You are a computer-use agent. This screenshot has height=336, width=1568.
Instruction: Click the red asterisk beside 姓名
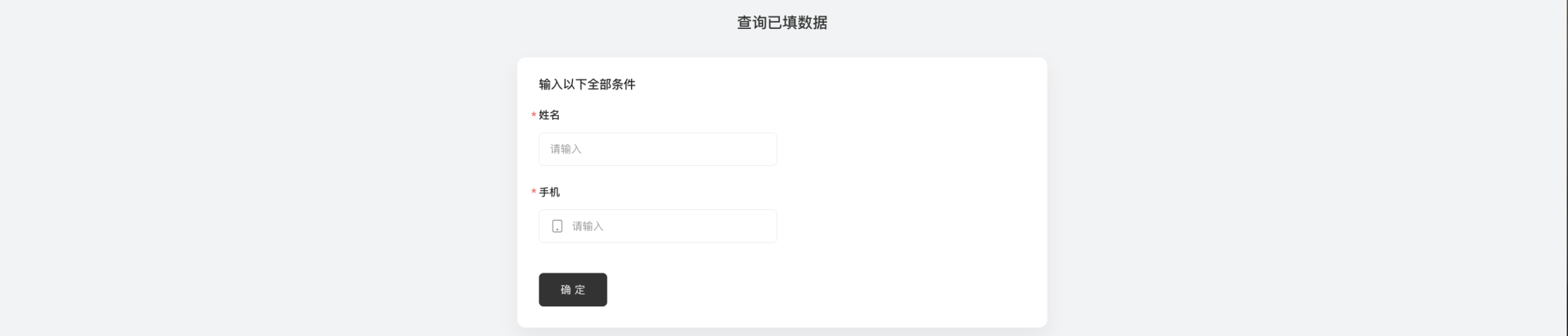pyautogui.click(x=534, y=116)
